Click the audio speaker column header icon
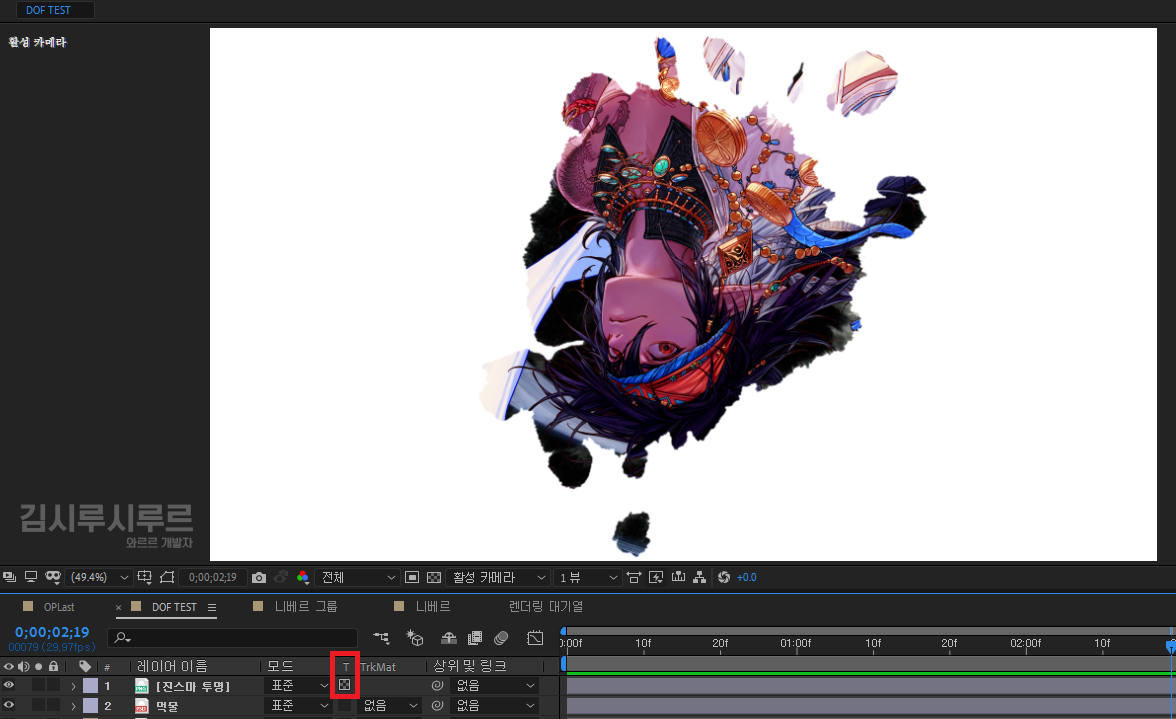The height and width of the screenshot is (719, 1176). pyautogui.click(x=23, y=667)
